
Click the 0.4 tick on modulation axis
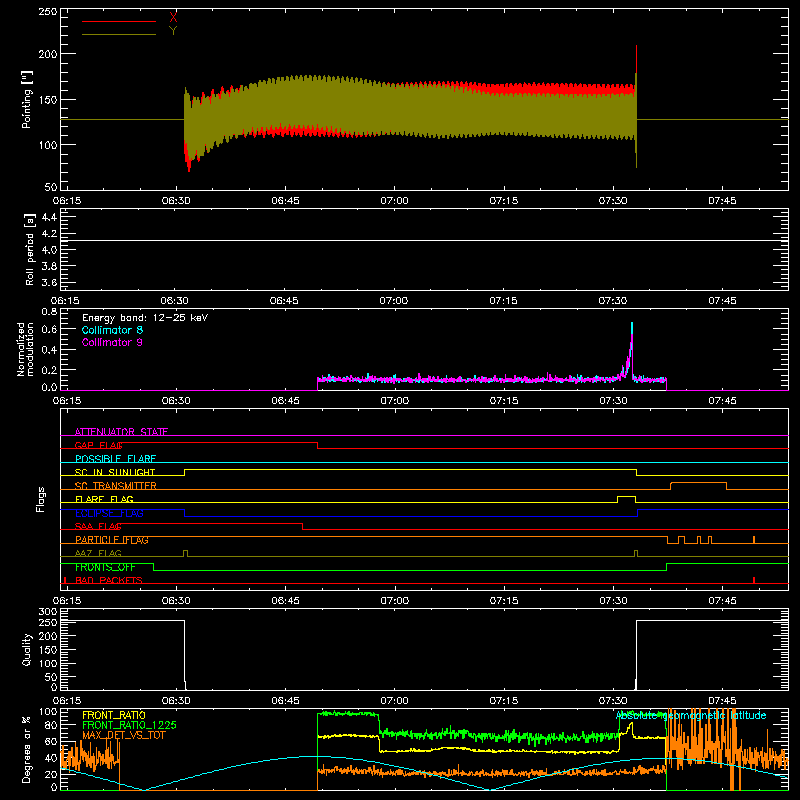point(49,350)
